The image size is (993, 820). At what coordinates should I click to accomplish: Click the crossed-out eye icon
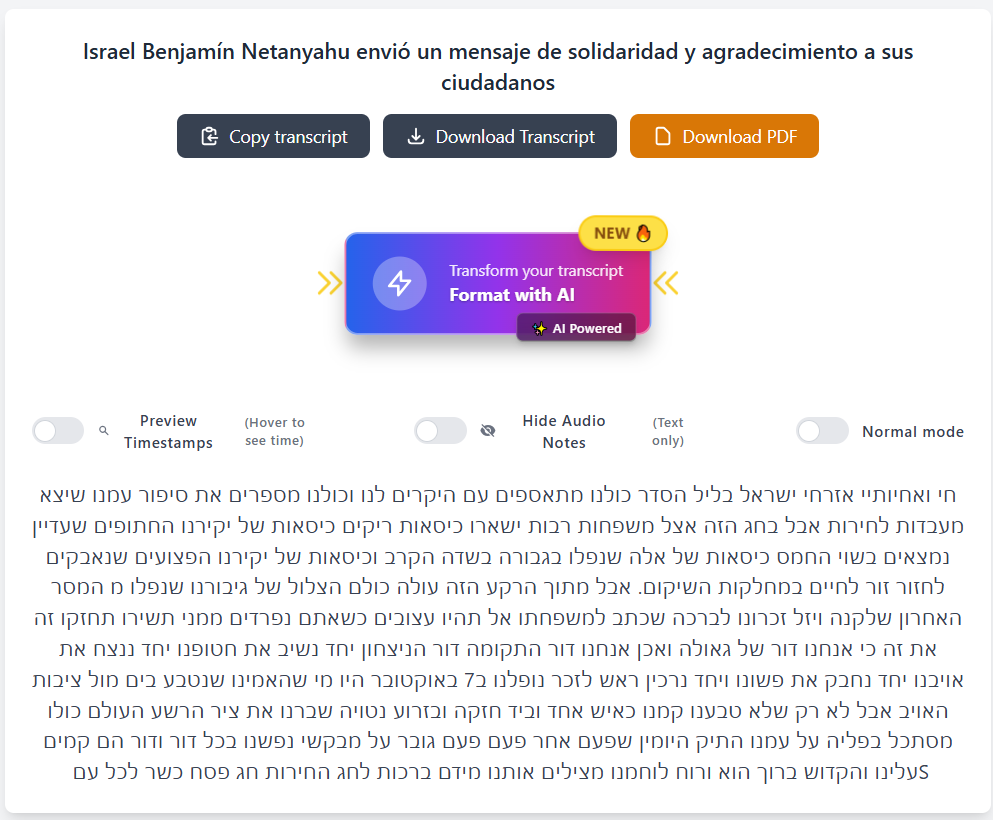(x=488, y=431)
